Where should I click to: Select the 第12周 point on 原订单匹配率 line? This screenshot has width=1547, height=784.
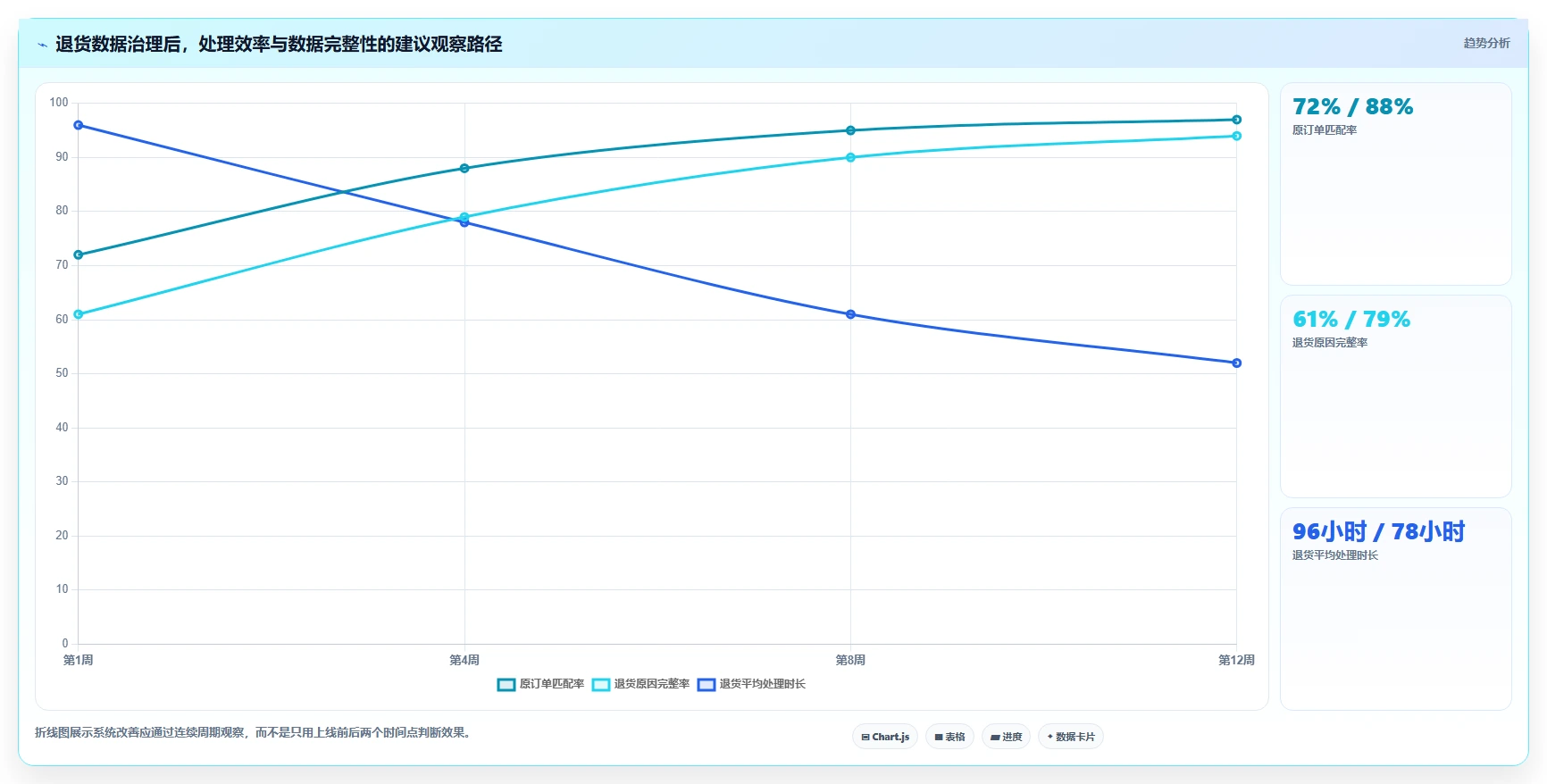pos(1237,120)
